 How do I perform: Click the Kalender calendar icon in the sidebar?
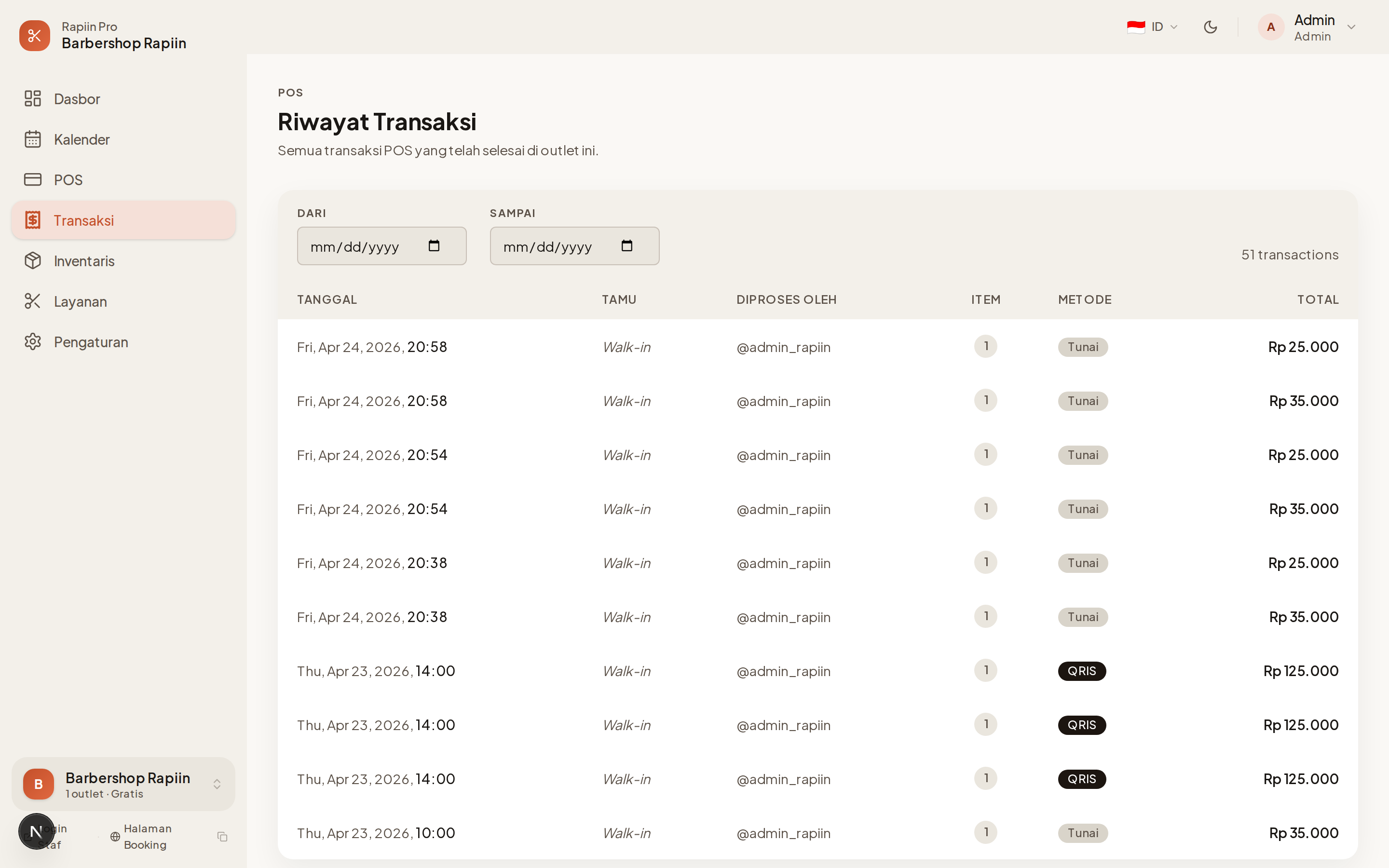point(33,139)
